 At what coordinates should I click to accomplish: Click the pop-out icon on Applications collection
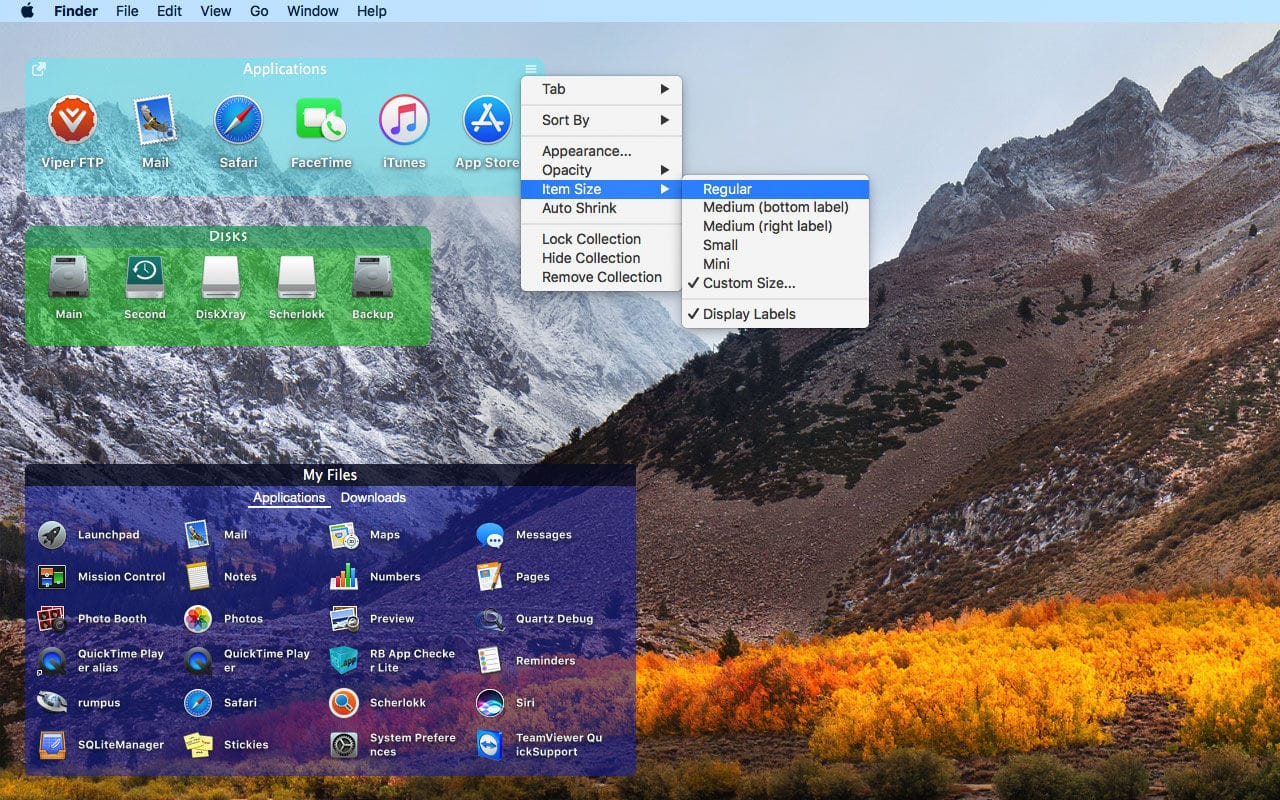point(39,69)
